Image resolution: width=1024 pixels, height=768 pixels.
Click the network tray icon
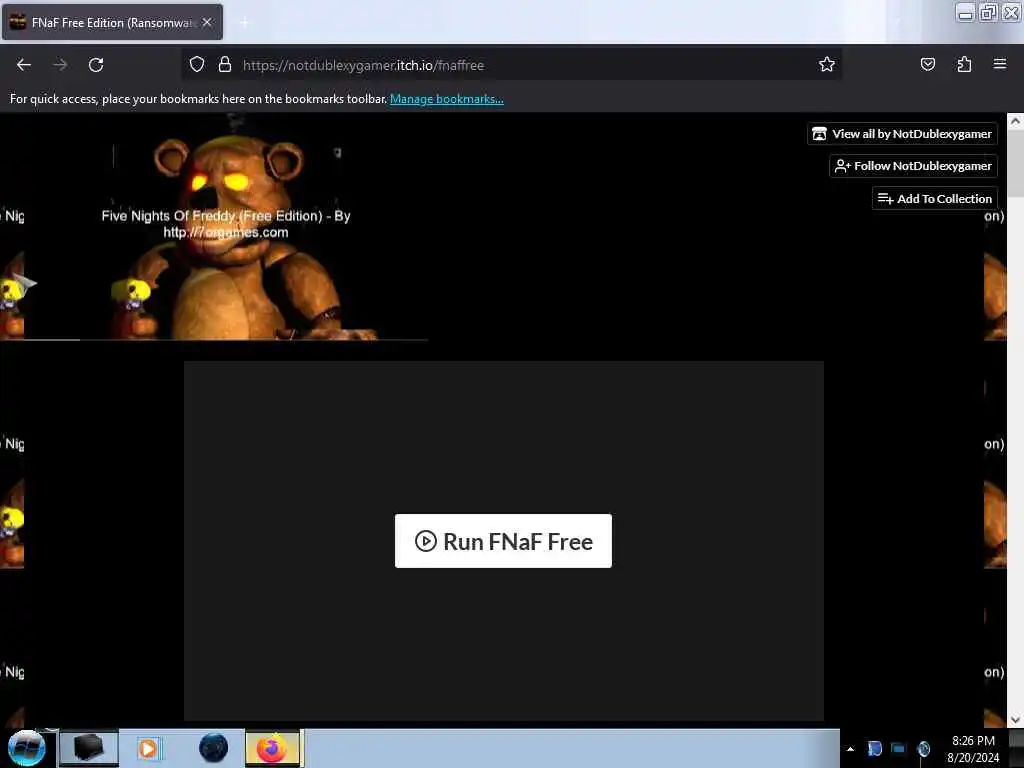click(899, 748)
